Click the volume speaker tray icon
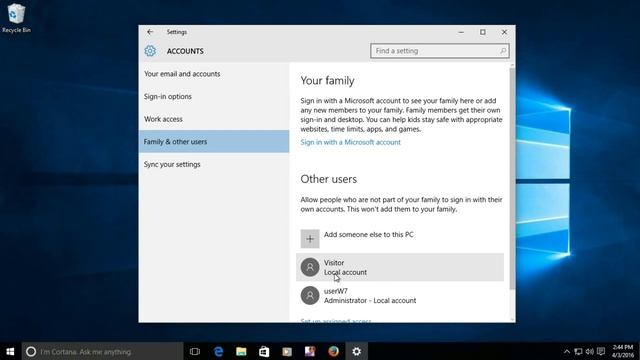Viewport: 640px width, 360px height. tap(590, 351)
